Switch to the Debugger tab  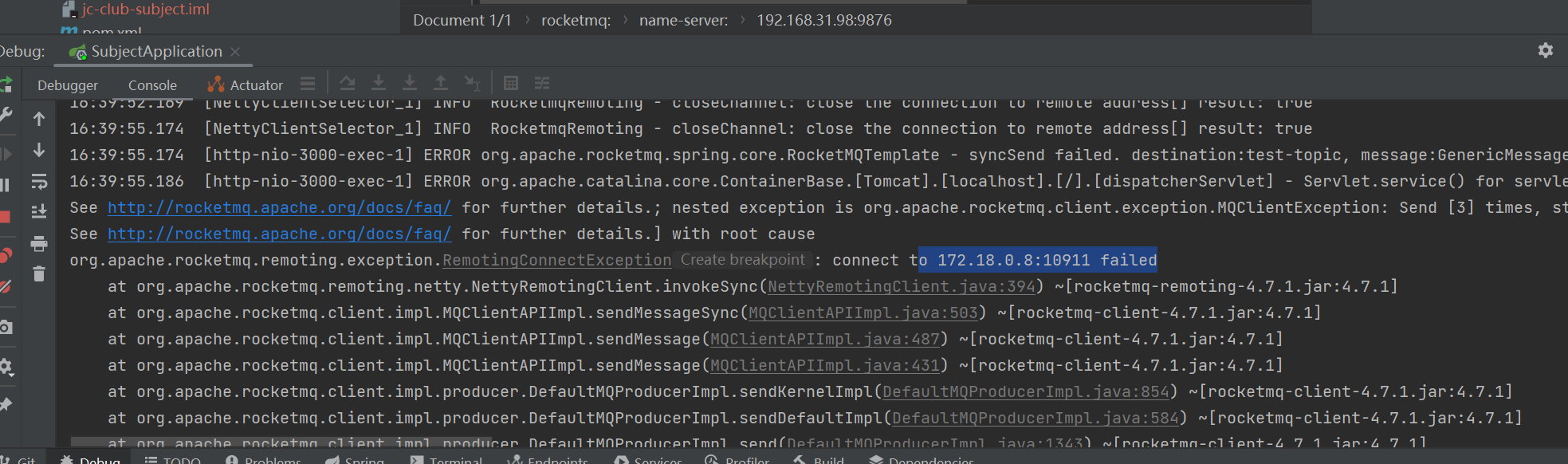[68, 85]
